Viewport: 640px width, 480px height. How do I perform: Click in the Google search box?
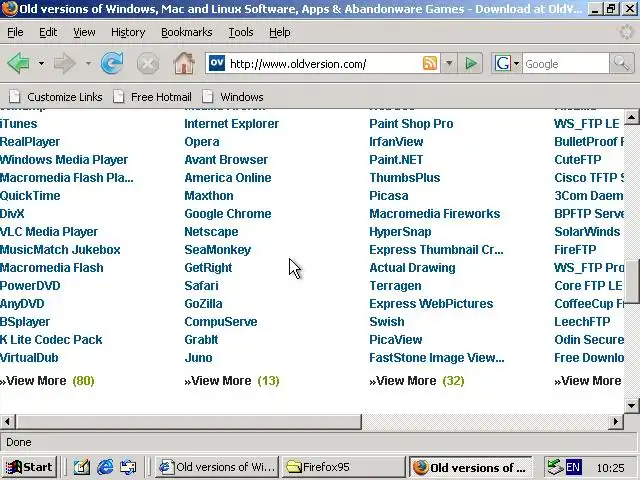(x=566, y=64)
